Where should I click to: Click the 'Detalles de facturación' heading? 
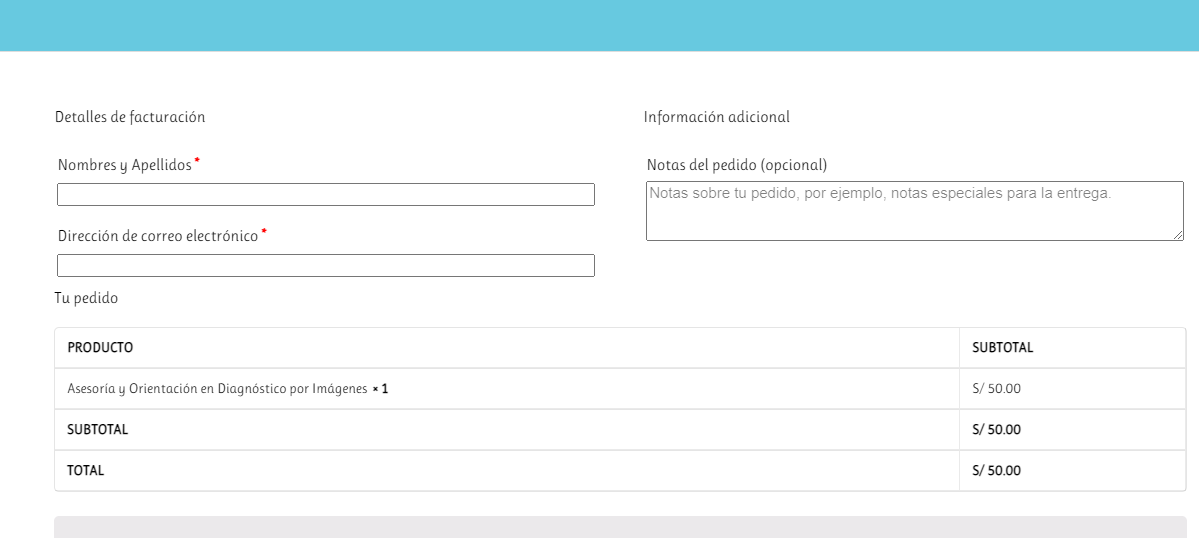click(x=130, y=117)
